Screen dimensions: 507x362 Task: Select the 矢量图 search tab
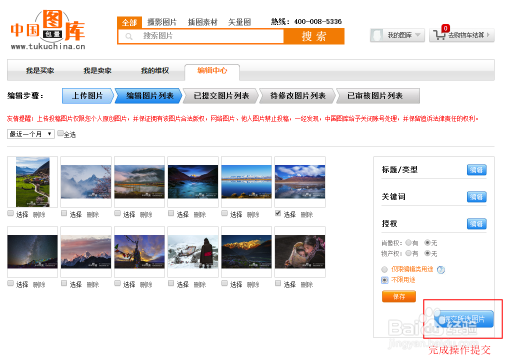coord(239,22)
